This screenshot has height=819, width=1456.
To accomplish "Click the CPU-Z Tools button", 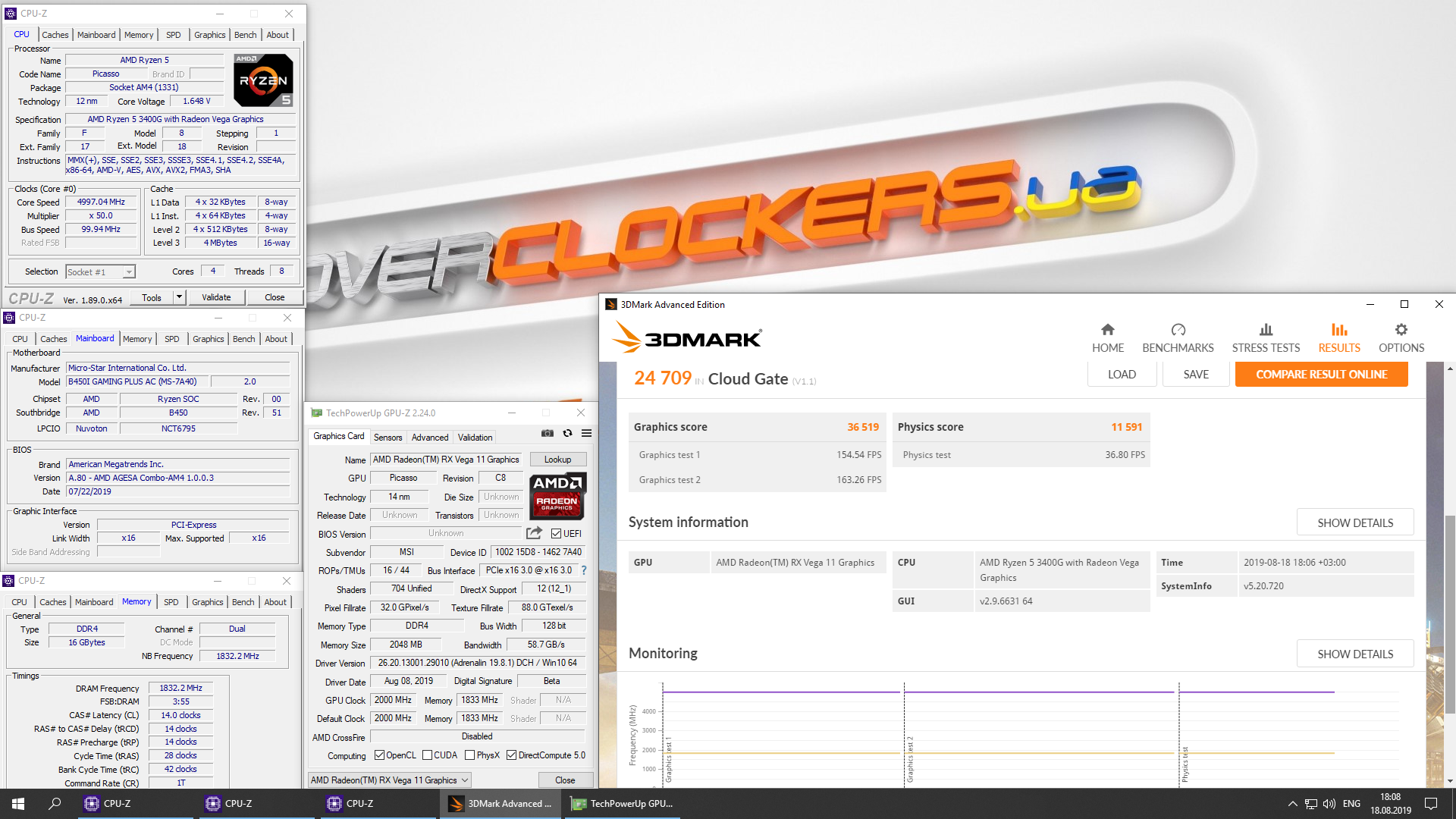I will [152, 297].
